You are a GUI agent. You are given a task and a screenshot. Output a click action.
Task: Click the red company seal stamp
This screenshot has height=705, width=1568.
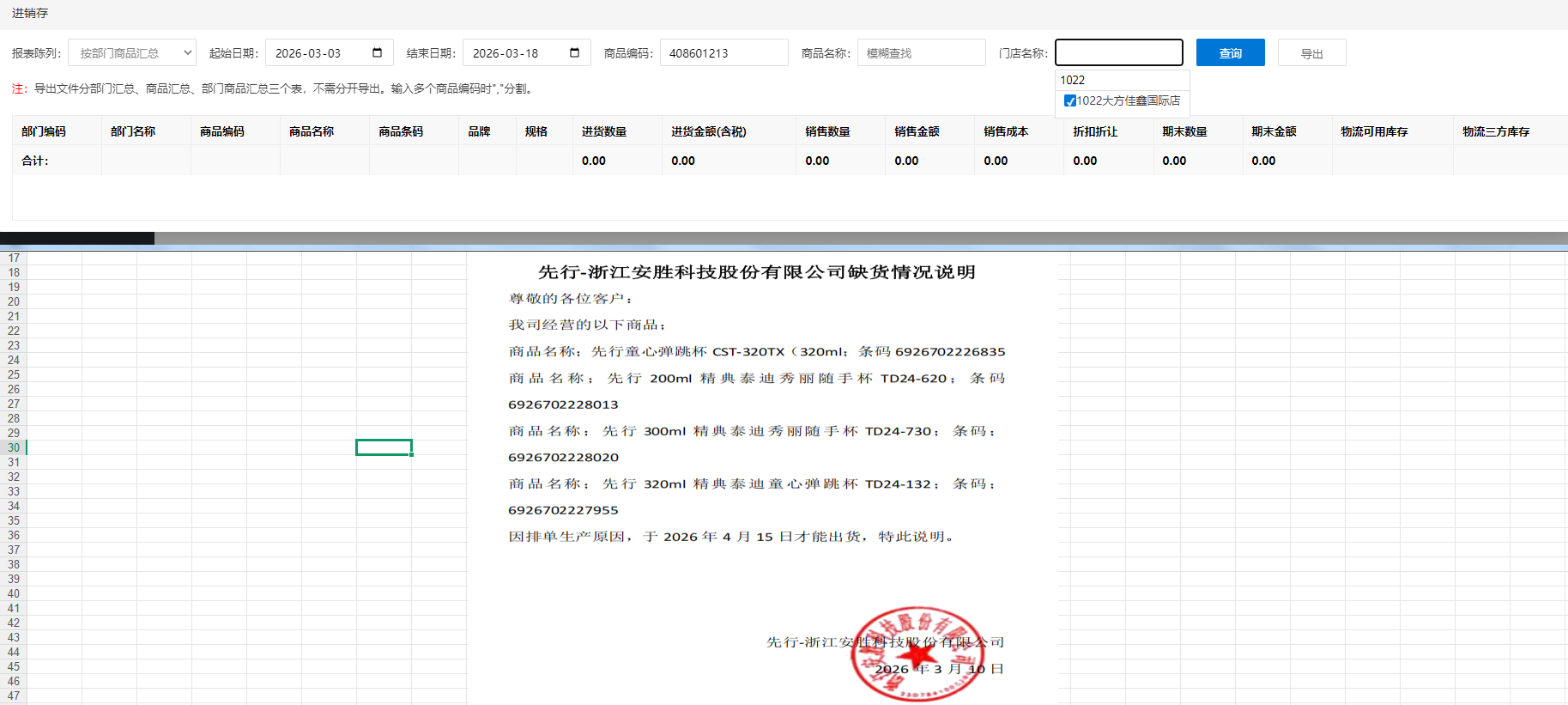[x=917, y=654]
